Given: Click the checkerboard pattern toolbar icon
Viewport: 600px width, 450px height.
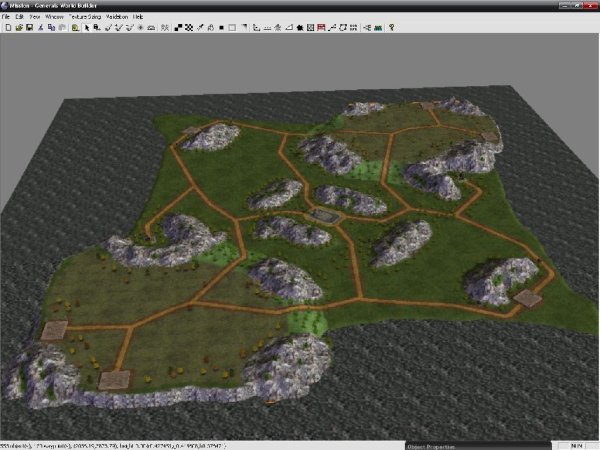Looking at the screenshot, I should [189, 27].
